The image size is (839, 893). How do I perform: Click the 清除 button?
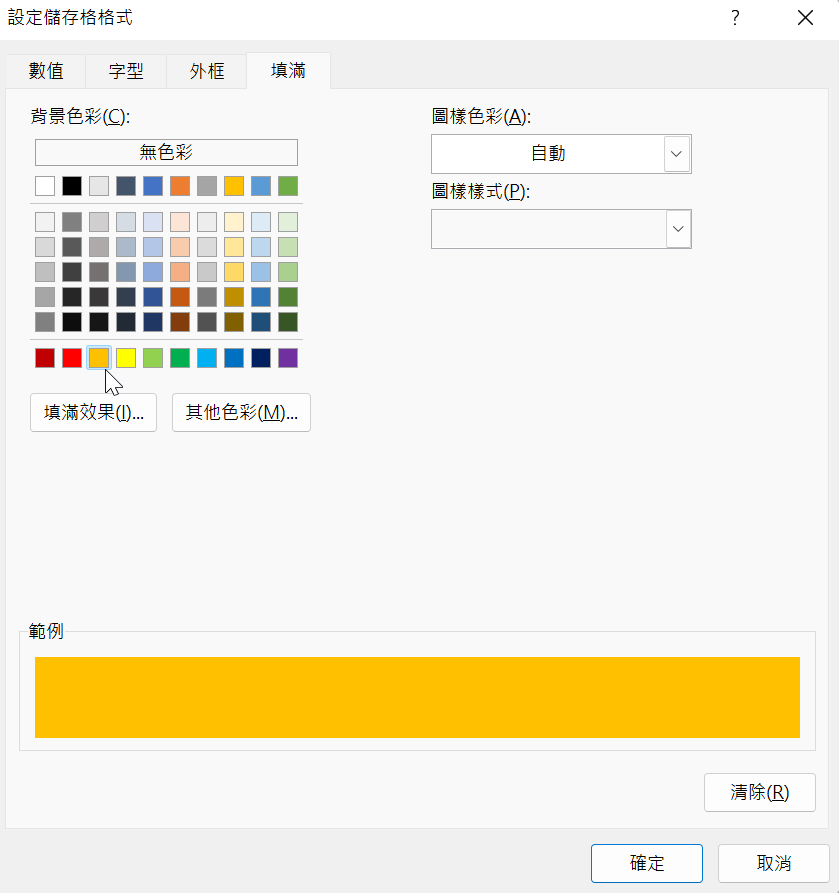[760, 792]
